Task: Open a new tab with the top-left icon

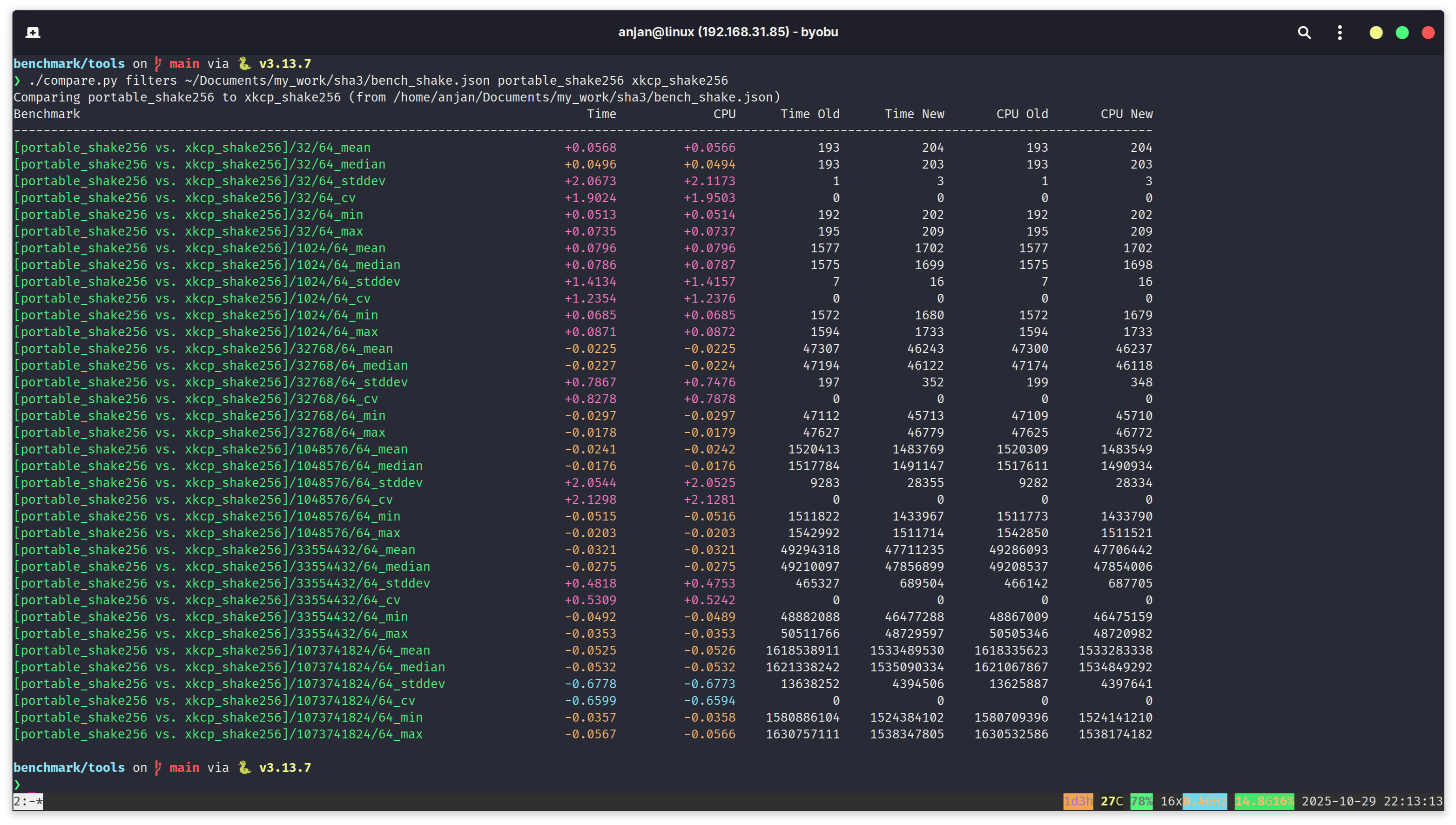Action: click(x=33, y=32)
